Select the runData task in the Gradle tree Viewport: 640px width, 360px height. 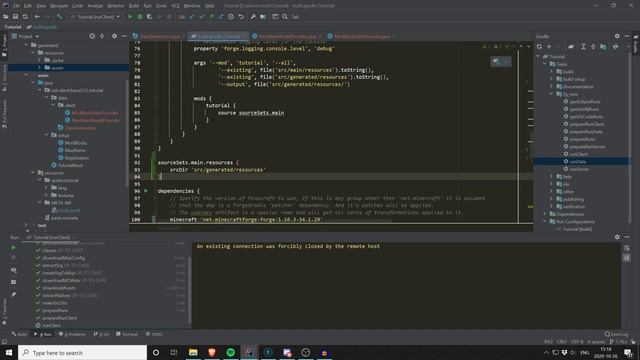578,162
